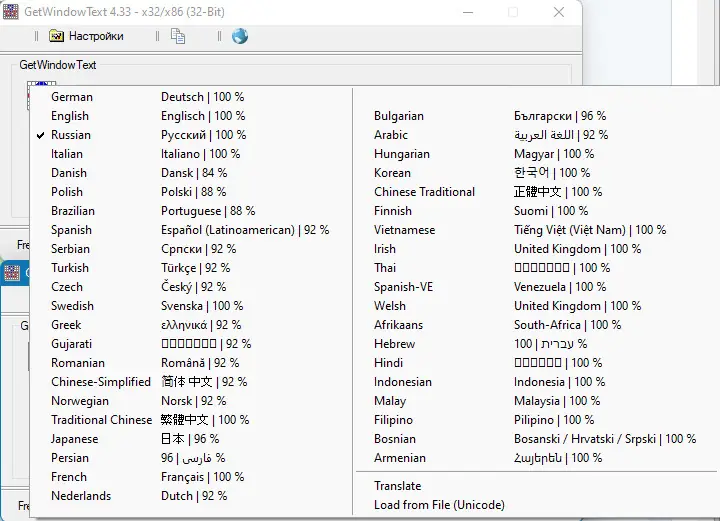Select Gujarati language entry
The image size is (720, 521).
click(192, 344)
